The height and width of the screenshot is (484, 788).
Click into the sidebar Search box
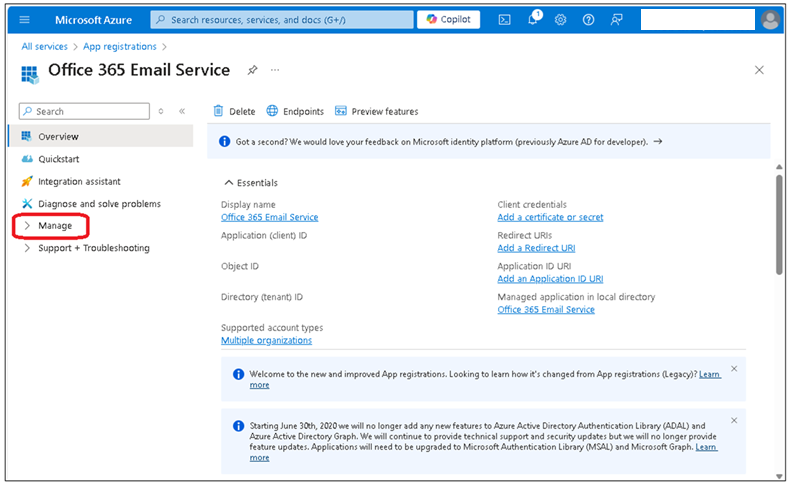tap(84, 111)
